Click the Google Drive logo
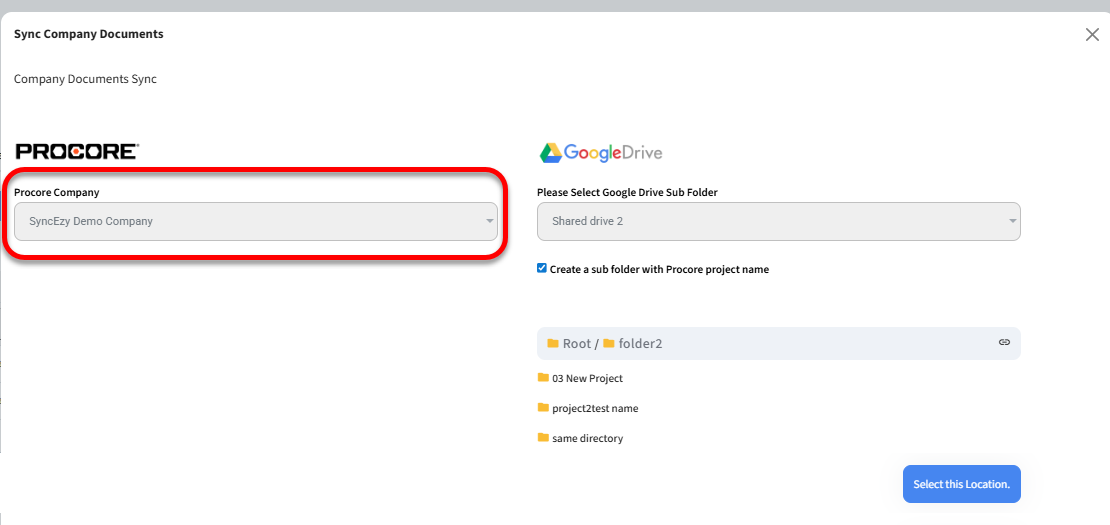 601,153
